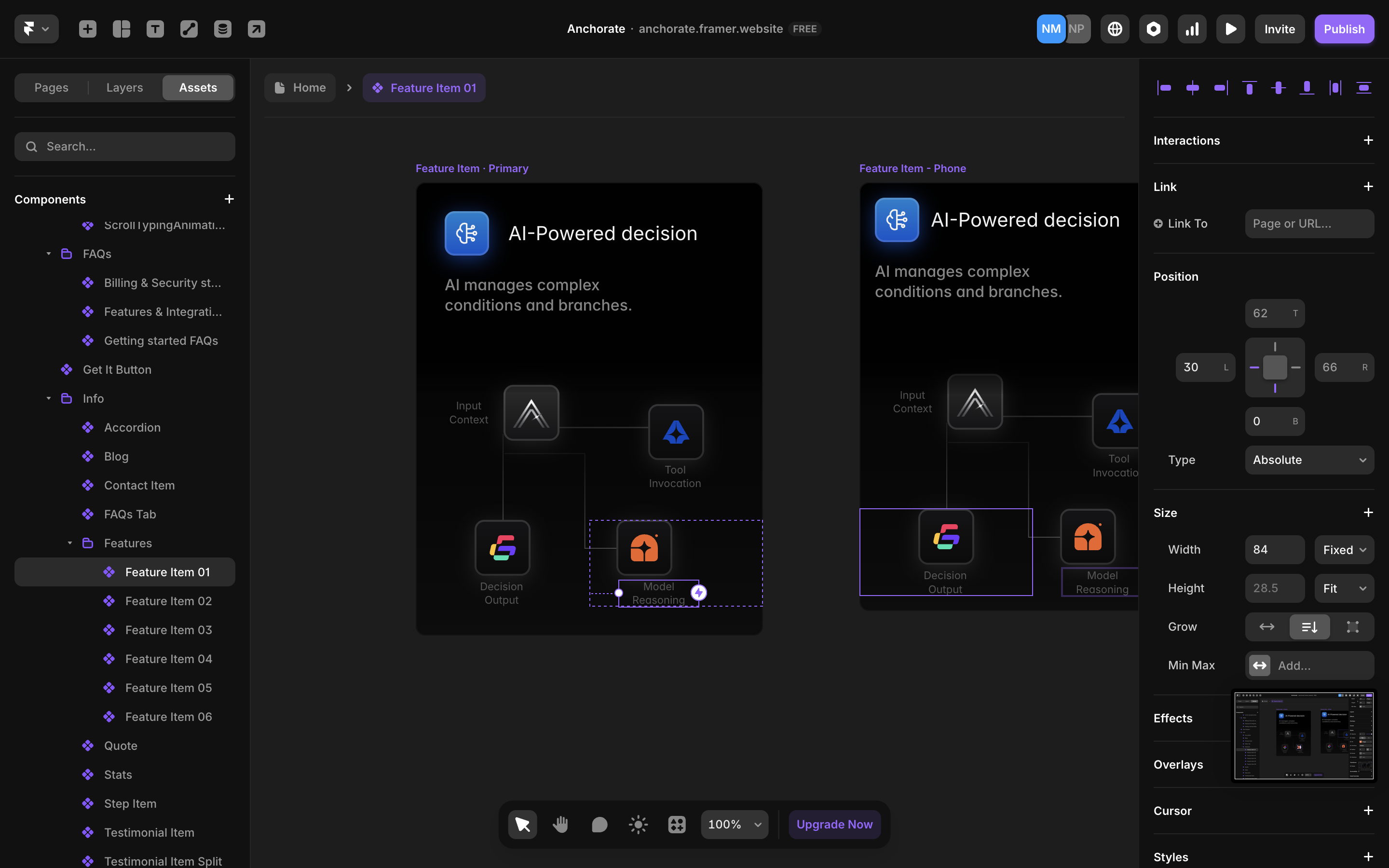Image resolution: width=1389 pixels, height=868 pixels.
Task: Switch to the Layers tab
Action: tap(124, 88)
